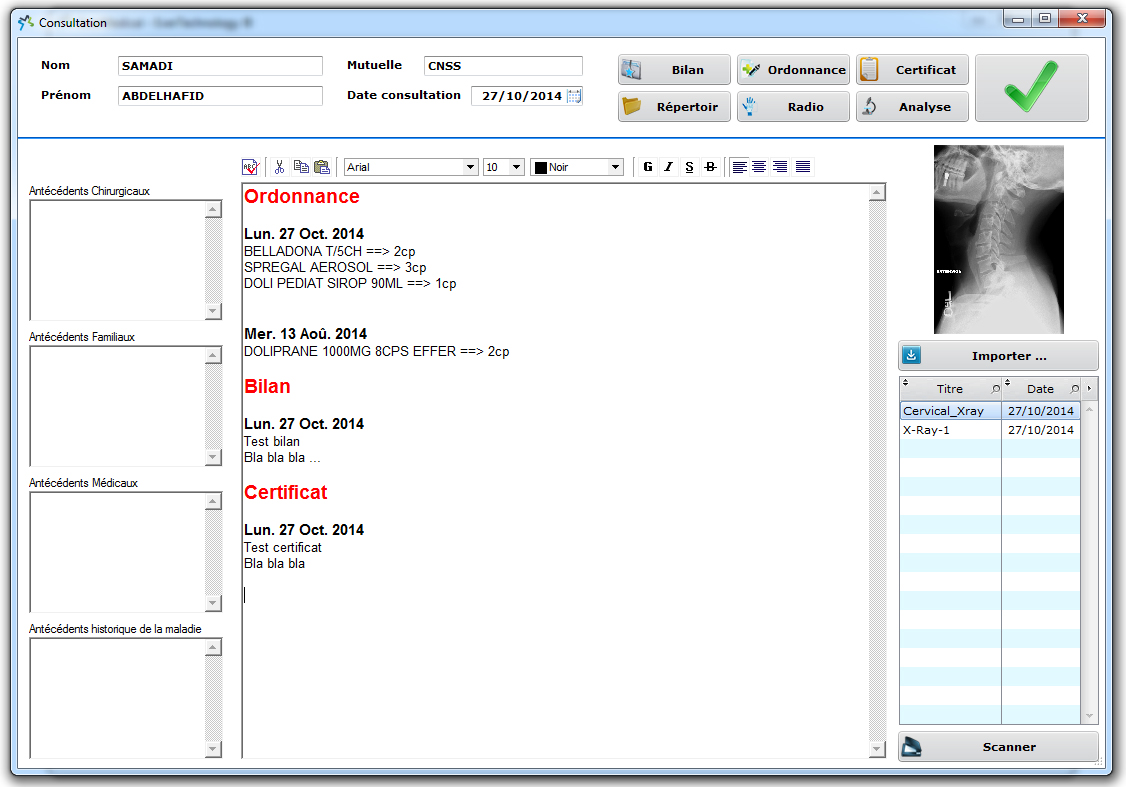Cut selected text with scissors icon
The image size is (1126, 787).
[280, 167]
